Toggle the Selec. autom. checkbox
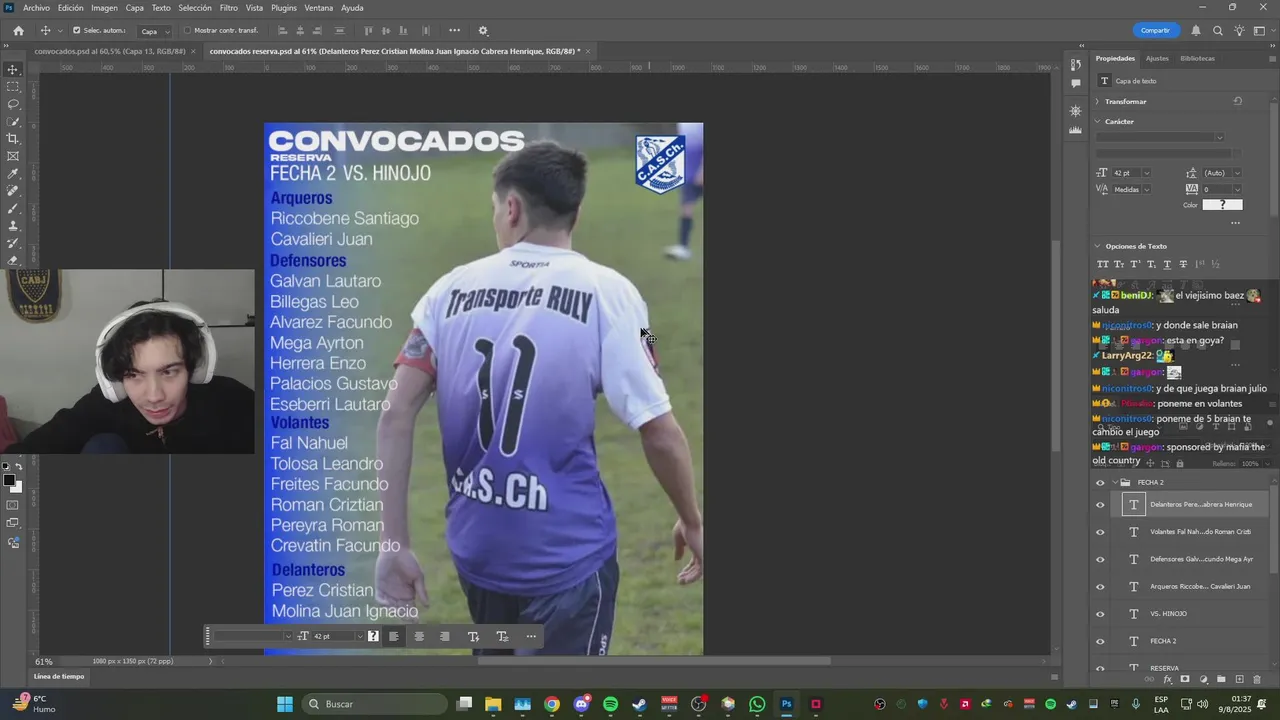The height and width of the screenshot is (720, 1280). (76, 30)
